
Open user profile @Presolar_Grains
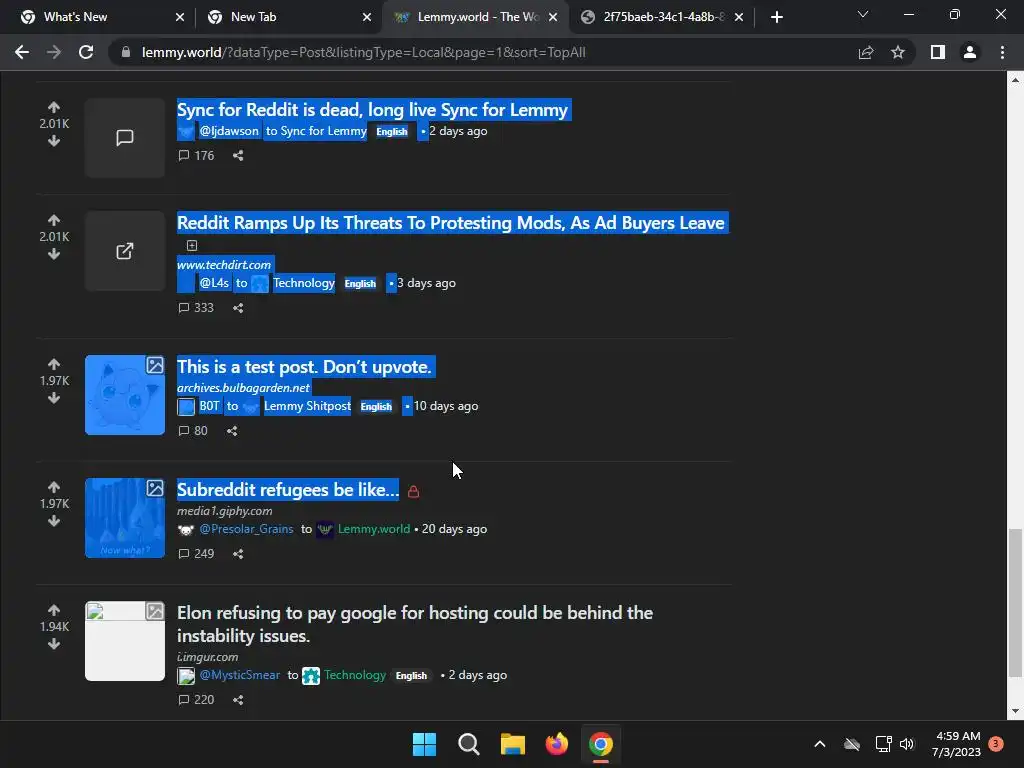click(x=246, y=529)
